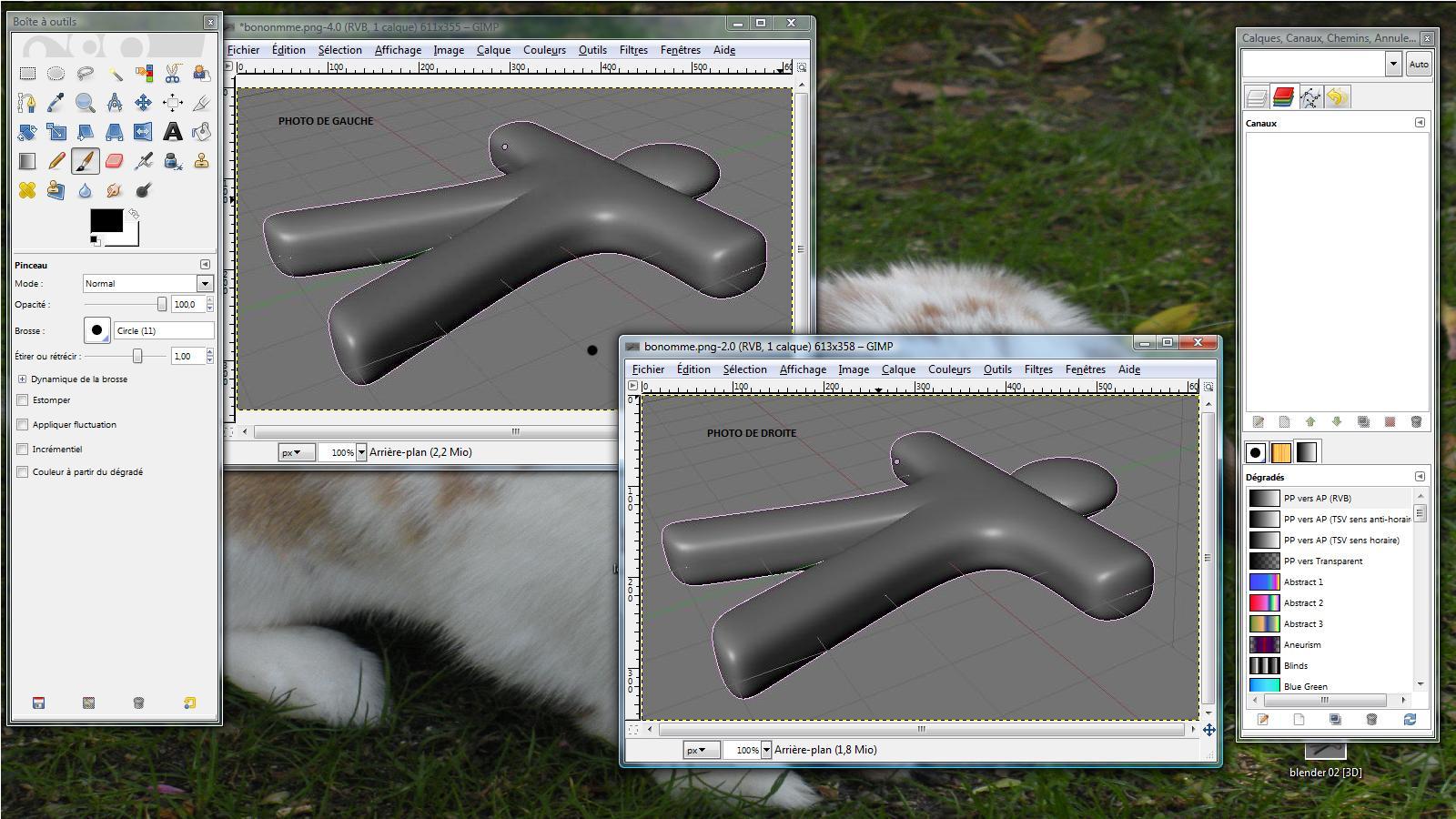Click the black foreground color swatch
This screenshot has height=819, width=1456.
pos(105,220)
